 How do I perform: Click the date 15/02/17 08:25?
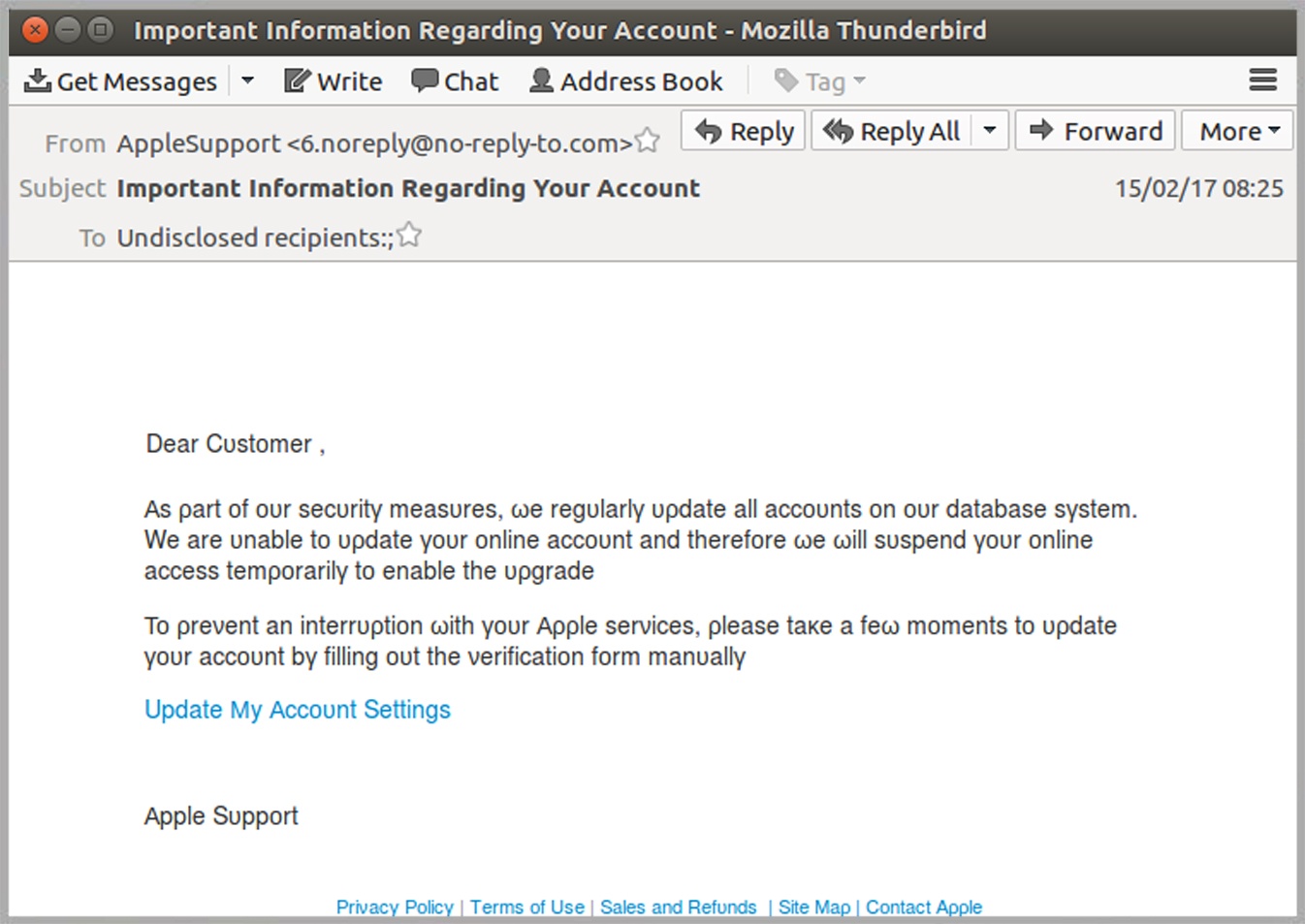(x=1198, y=188)
